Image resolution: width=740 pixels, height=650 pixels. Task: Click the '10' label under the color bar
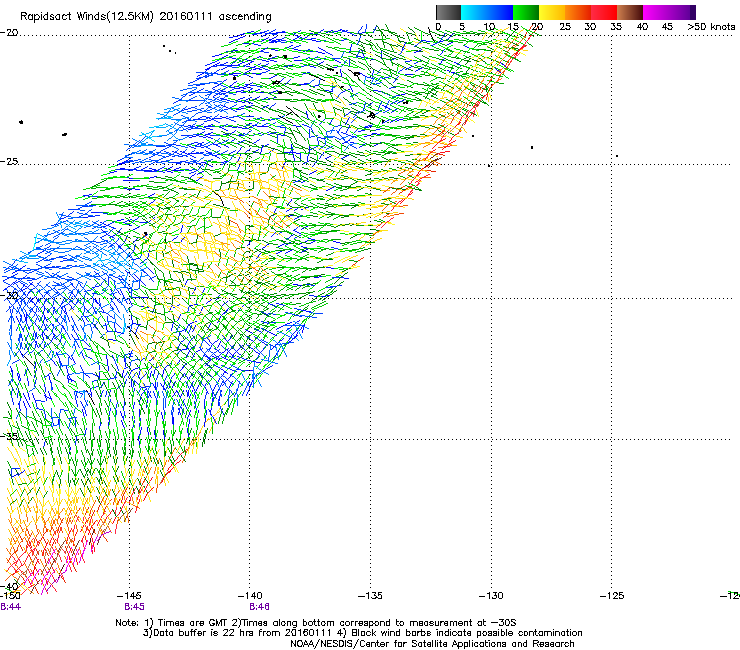click(x=489, y=26)
